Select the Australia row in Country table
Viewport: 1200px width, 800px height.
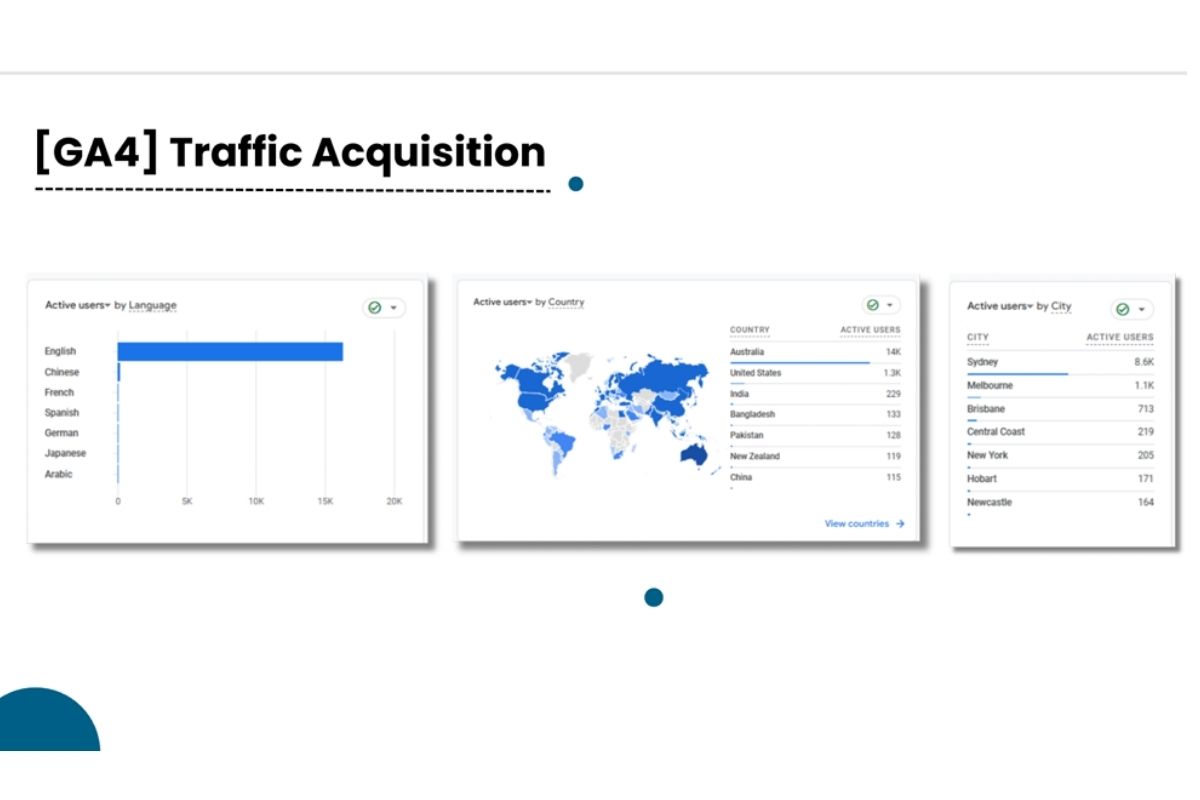tap(815, 353)
